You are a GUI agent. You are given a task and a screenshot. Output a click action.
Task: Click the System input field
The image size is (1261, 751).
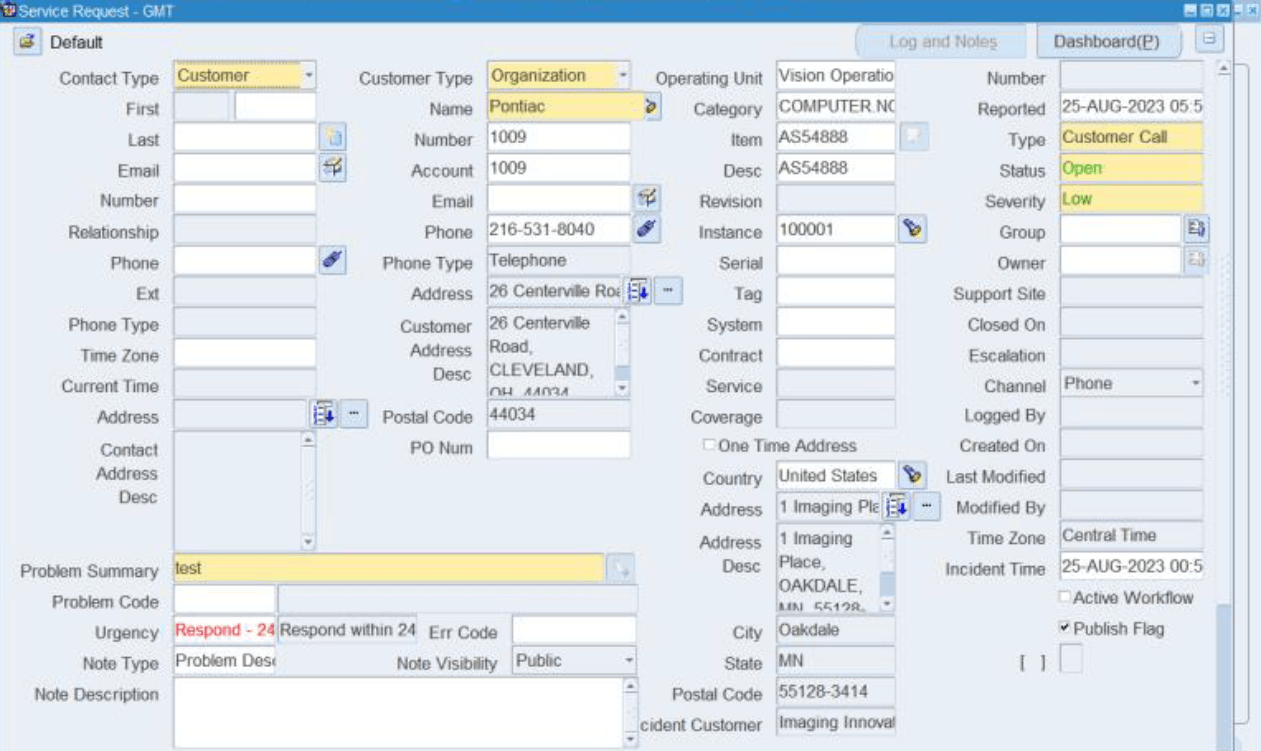coord(836,322)
